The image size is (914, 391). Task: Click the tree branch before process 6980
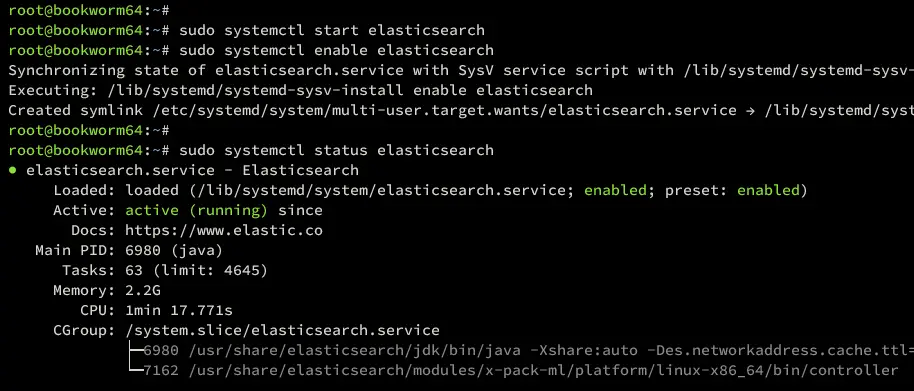[x=135, y=350]
